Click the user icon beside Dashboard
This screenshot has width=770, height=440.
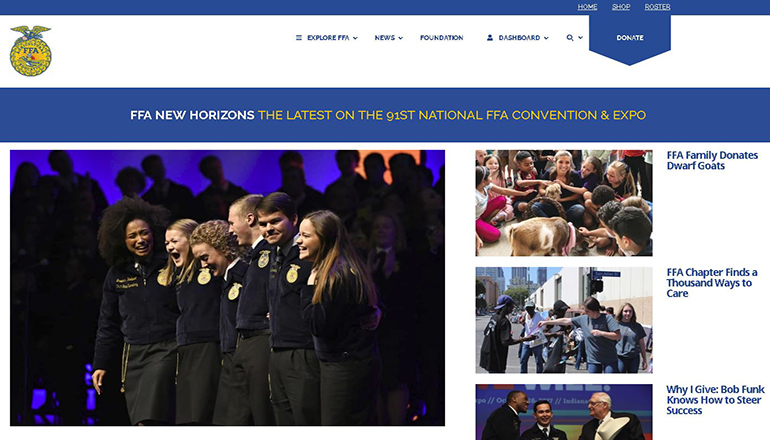click(x=490, y=38)
